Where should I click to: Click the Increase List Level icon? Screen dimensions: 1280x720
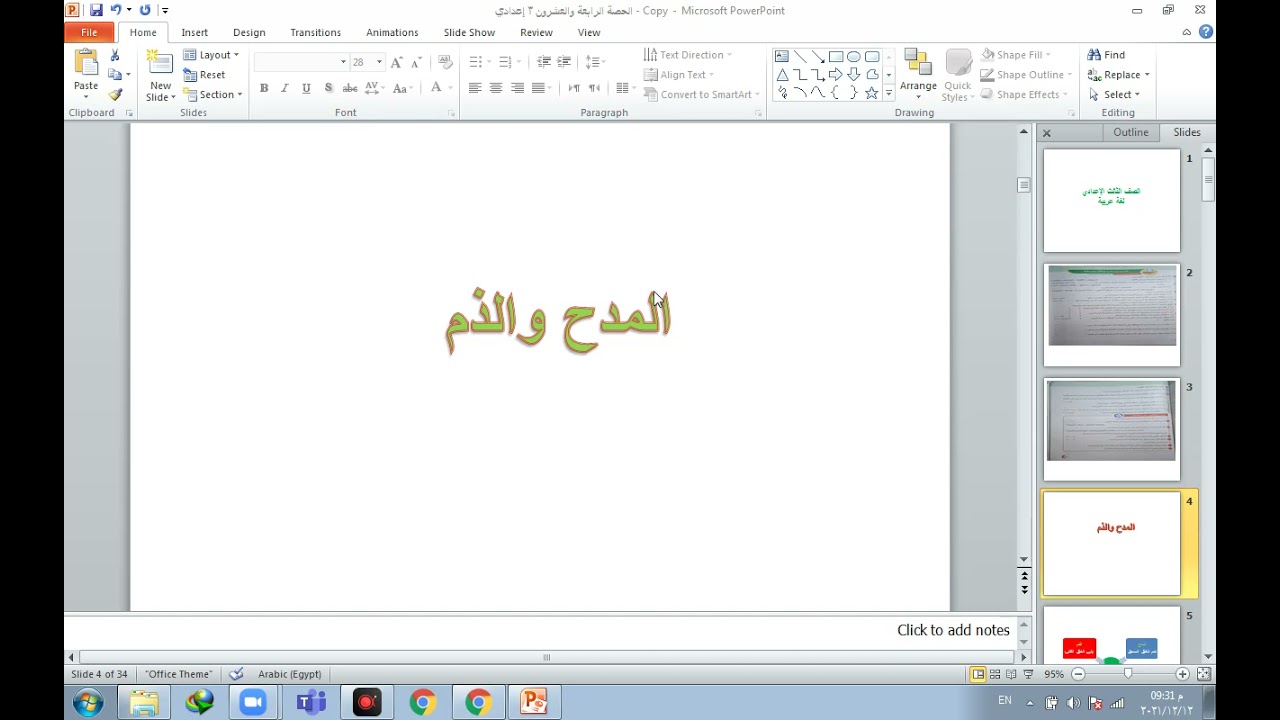pyautogui.click(x=564, y=62)
